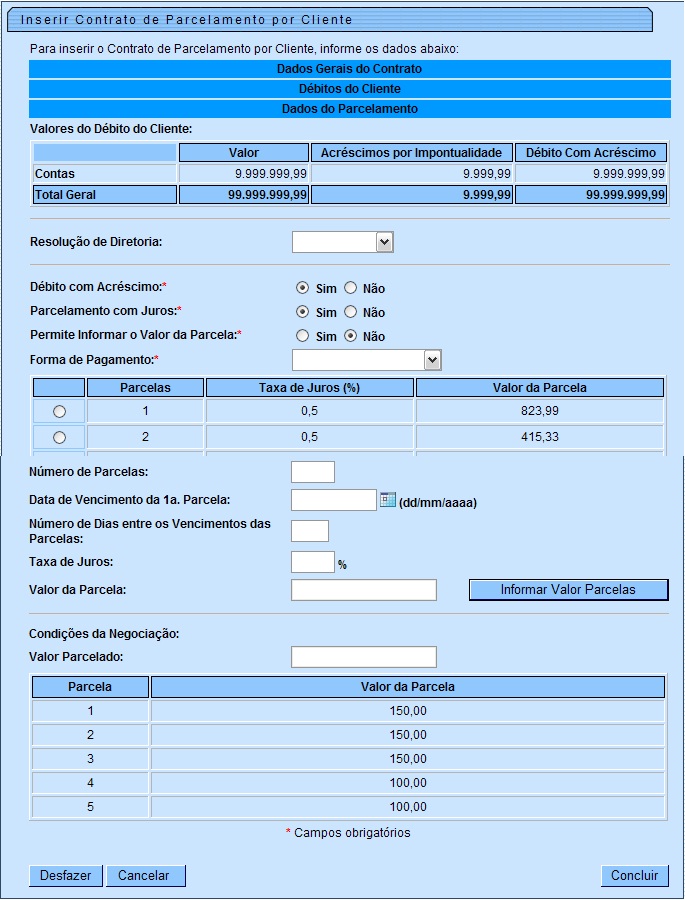Open the Dados Gerais do Contrato section
685x900 pixels.
(349, 69)
